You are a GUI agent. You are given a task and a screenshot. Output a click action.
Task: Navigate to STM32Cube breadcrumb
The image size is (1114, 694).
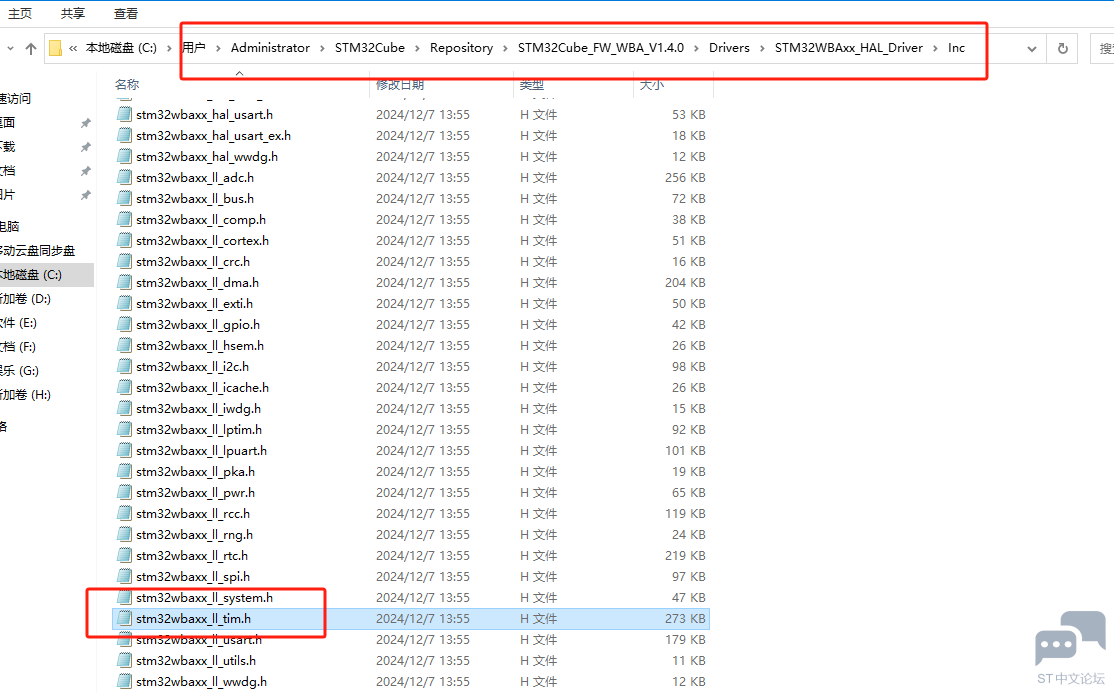click(369, 48)
